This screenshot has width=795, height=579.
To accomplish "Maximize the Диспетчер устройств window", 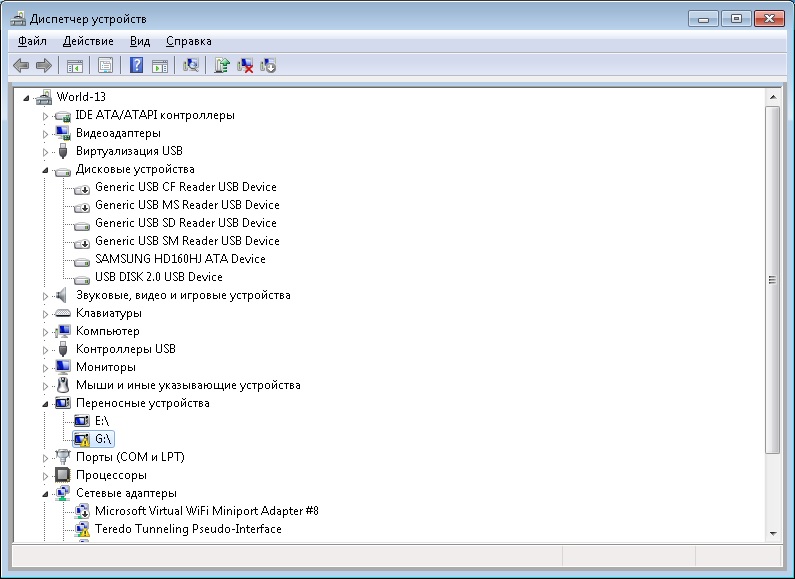I will [x=736, y=19].
